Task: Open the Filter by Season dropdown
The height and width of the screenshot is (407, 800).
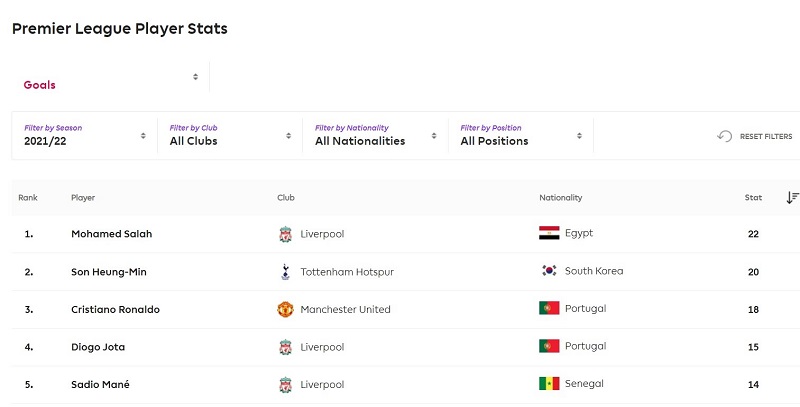Action: pos(85,135)
